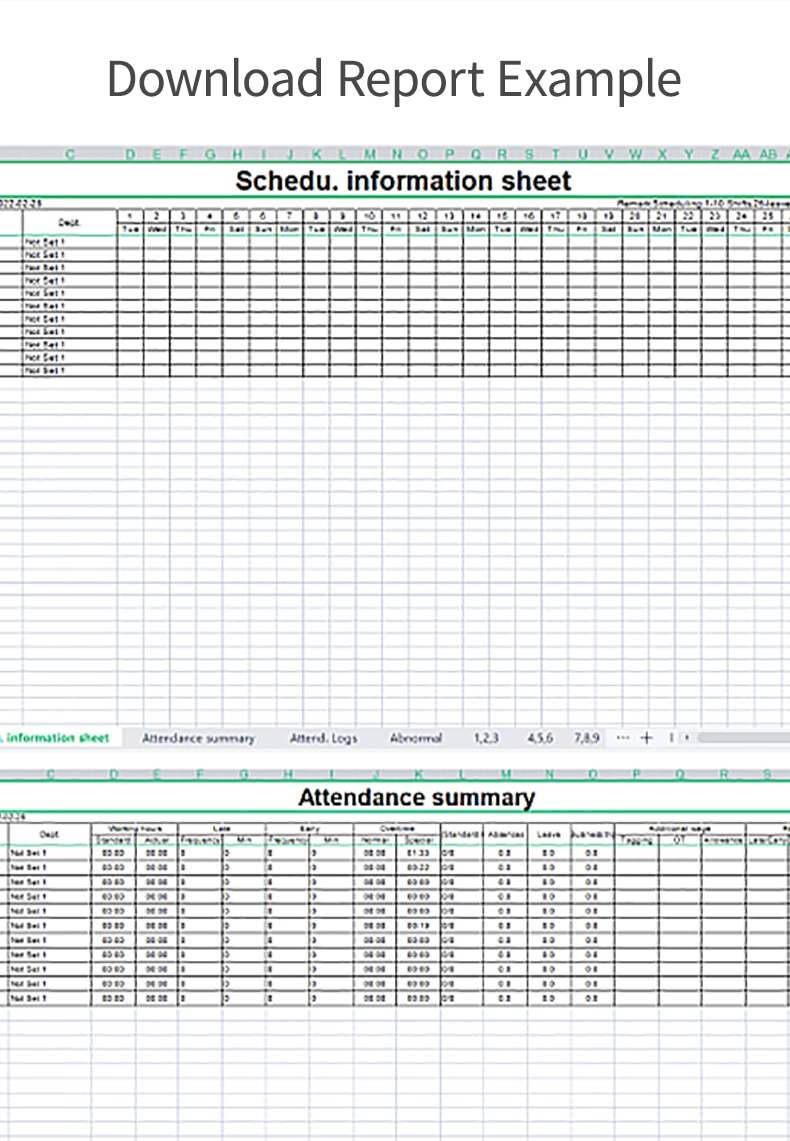The height and width of the screenshot is (1141, 790).
Task: Show more sheets via ellipsis icon
Action: coord(622,737)
